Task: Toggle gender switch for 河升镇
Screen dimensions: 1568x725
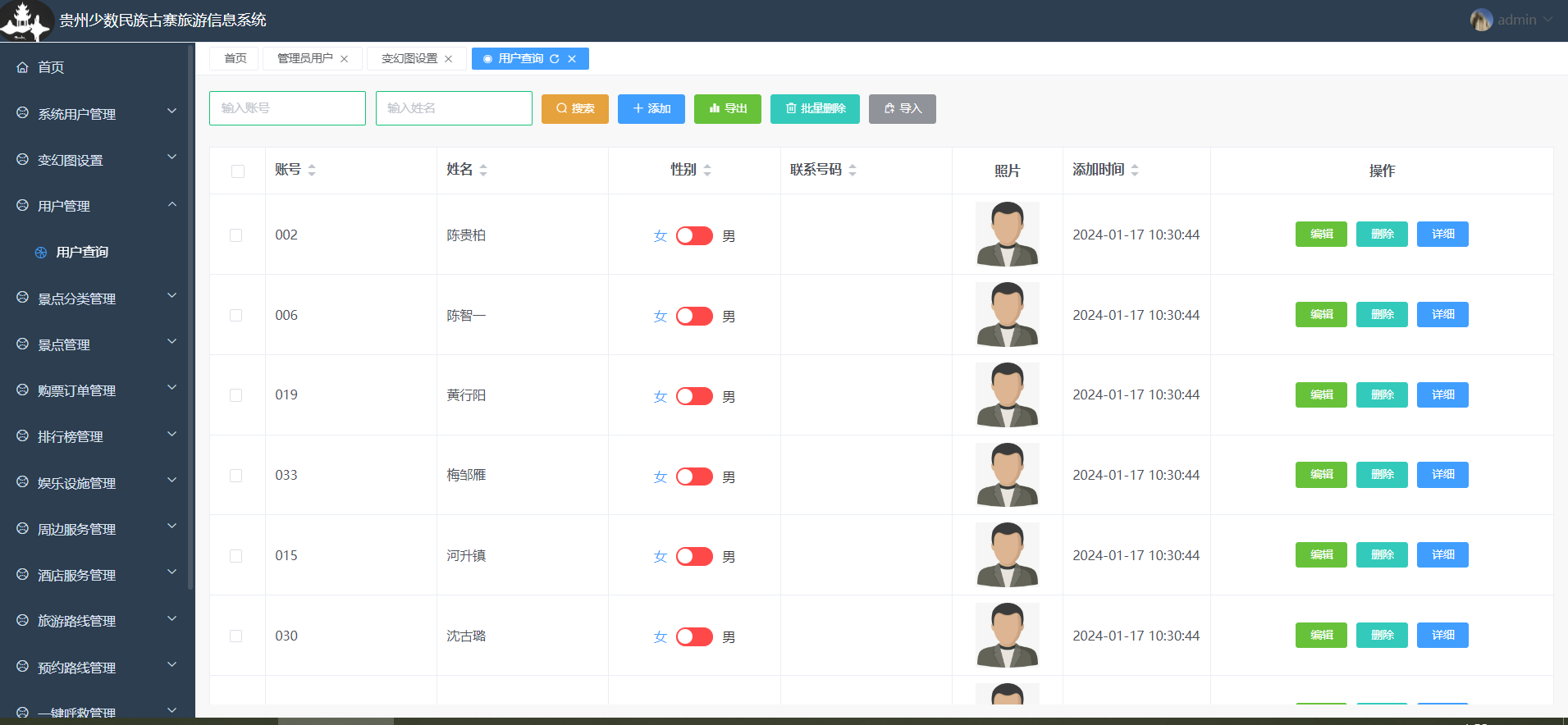Action: pos(694,557)
